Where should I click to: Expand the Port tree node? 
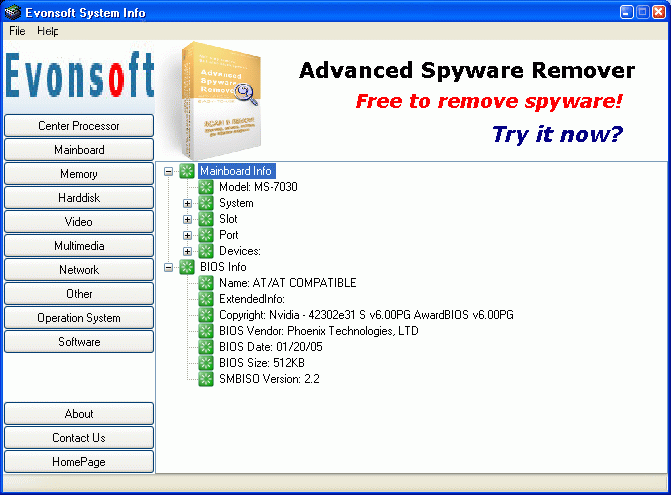(x=187, y=235)
